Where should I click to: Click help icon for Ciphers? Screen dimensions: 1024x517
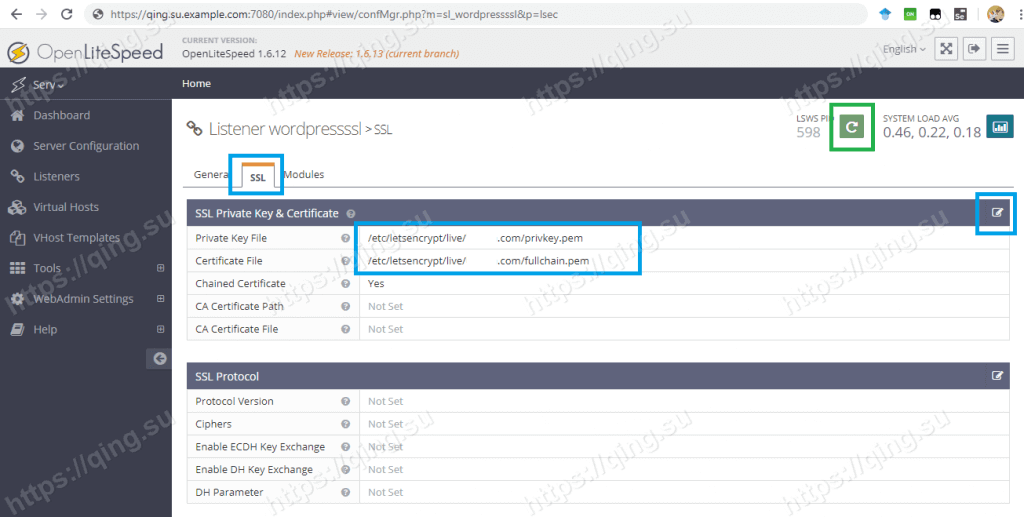point(345,424)
